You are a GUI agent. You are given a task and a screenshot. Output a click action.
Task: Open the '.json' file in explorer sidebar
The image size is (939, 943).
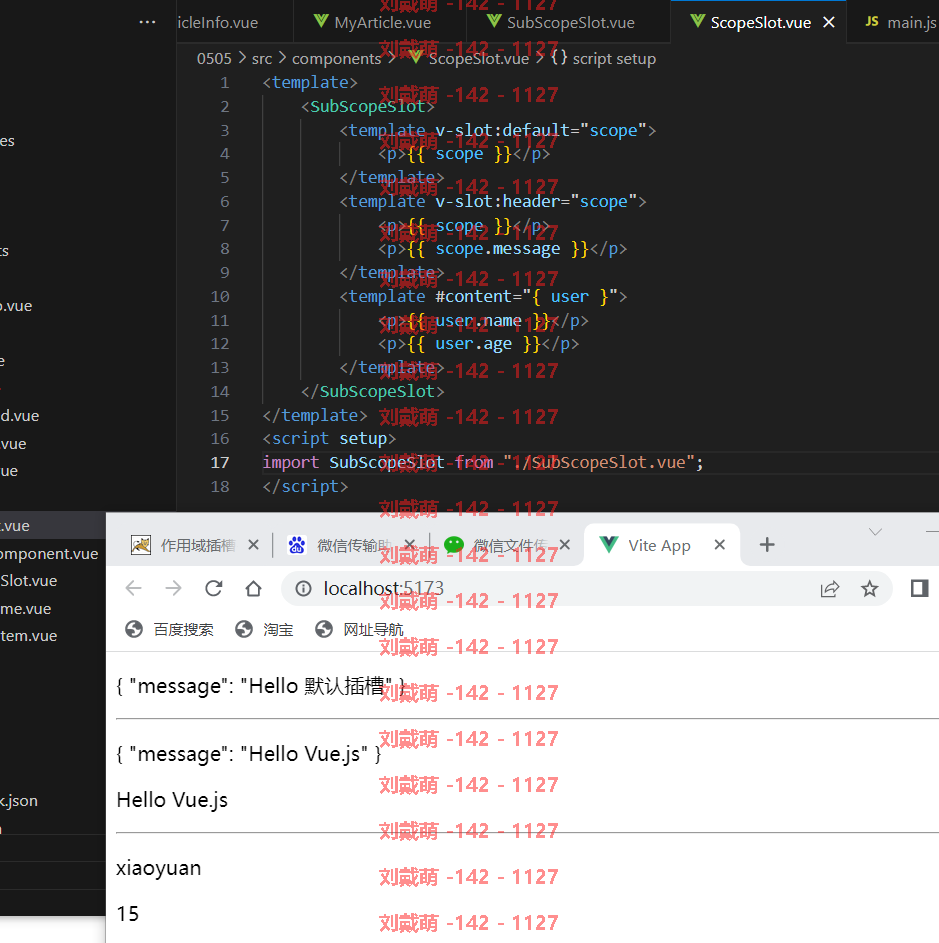(x=19, y=801)
